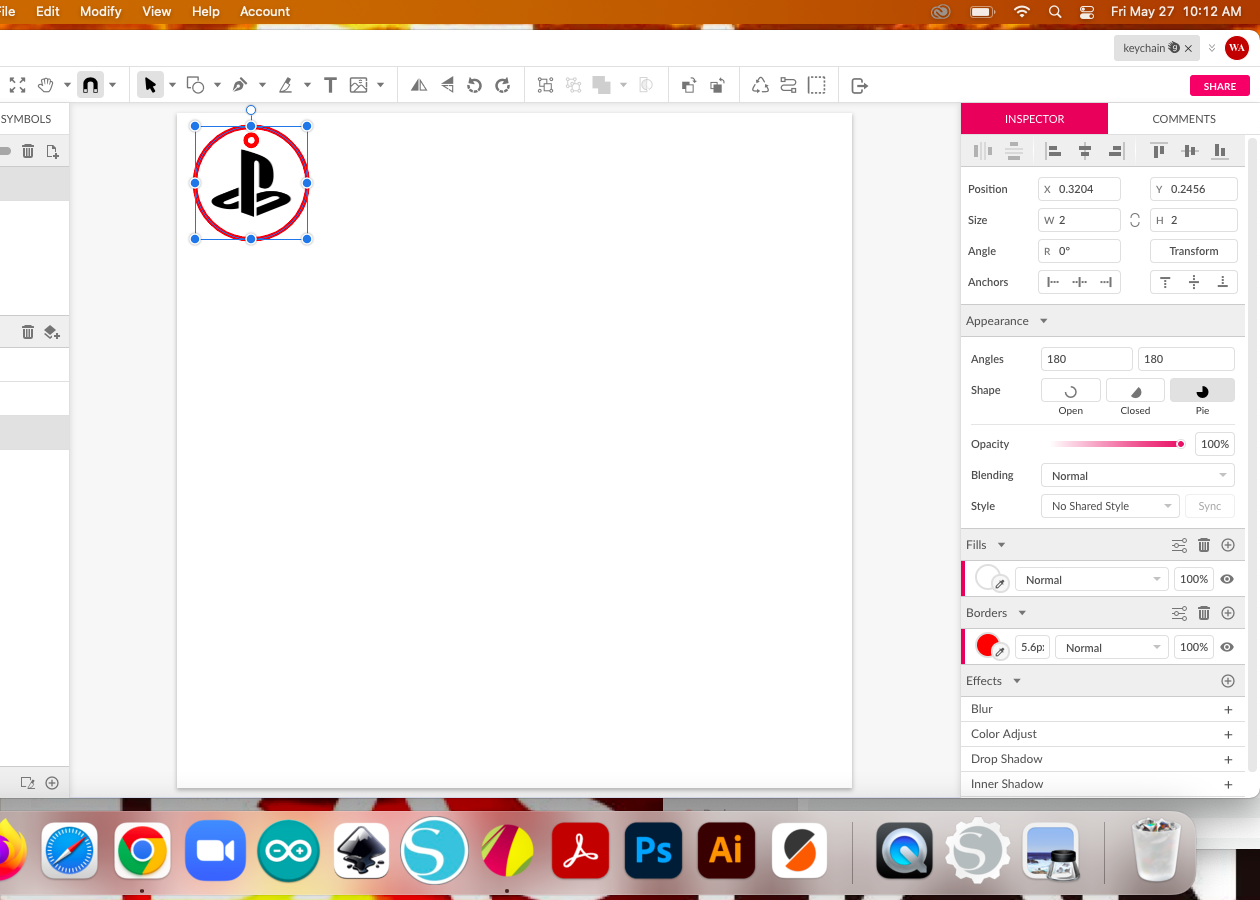Align selection to left edge icon

pos(1053,151)
